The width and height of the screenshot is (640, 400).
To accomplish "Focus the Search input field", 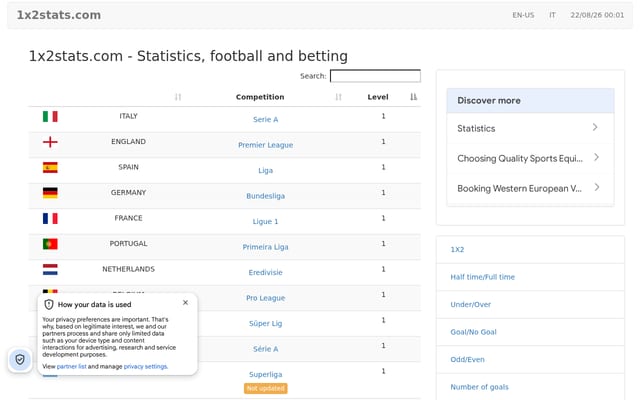I will point(375,76).
